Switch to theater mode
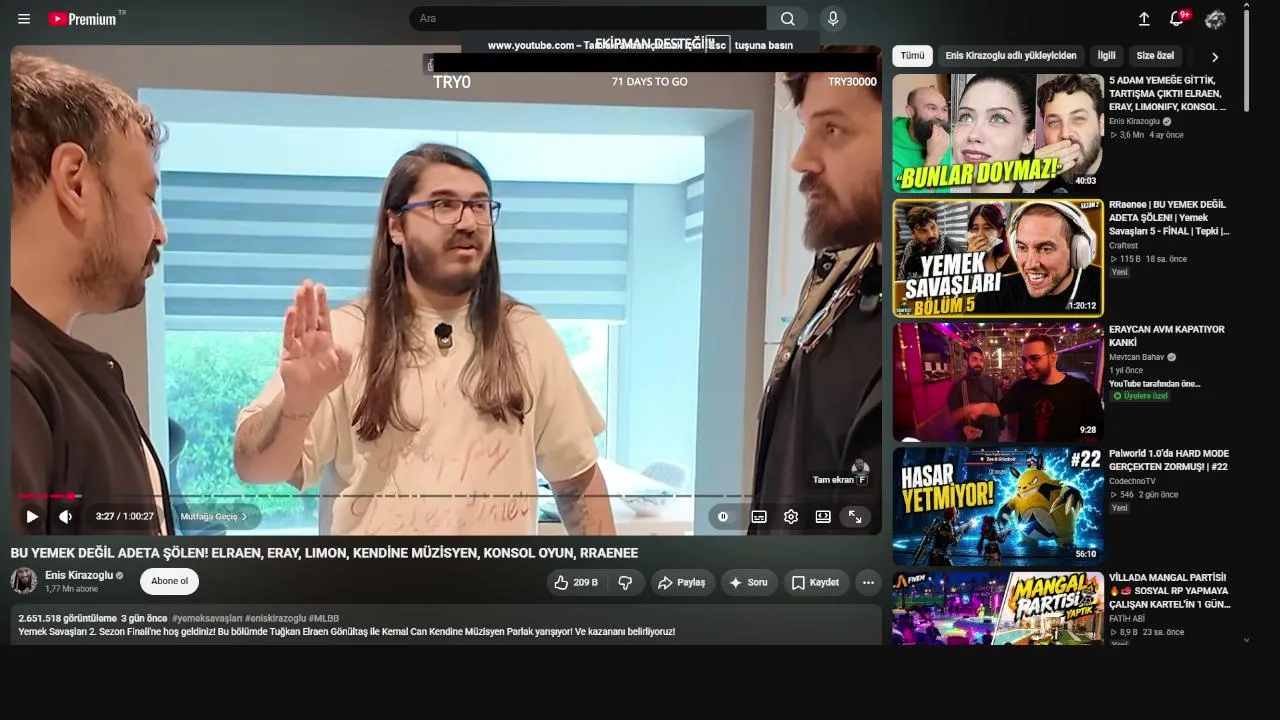This screenshot has width=1280, height=720. click(823, 516)
